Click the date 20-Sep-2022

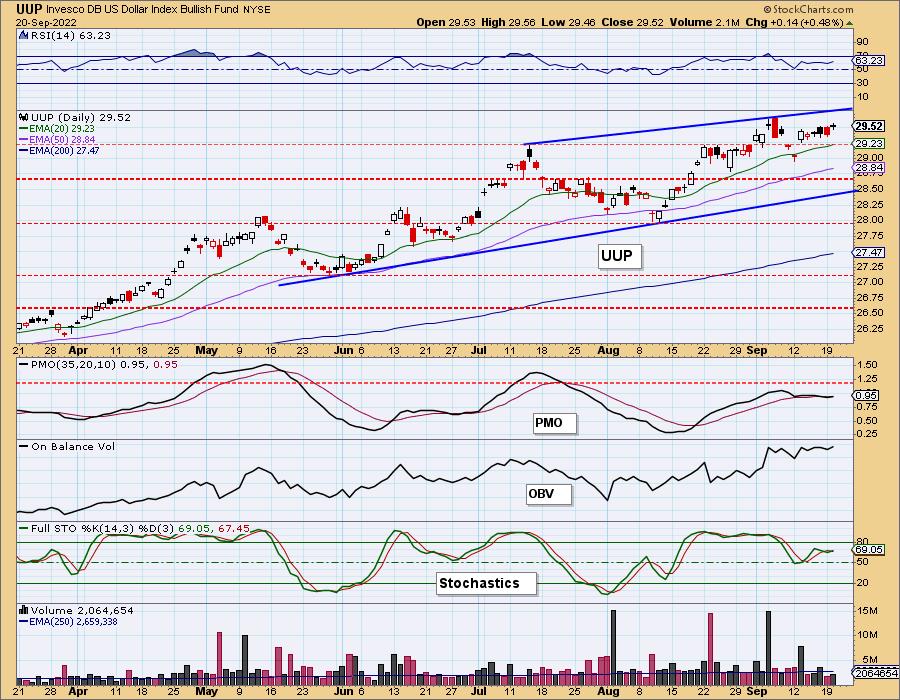(x=46, y=22)
